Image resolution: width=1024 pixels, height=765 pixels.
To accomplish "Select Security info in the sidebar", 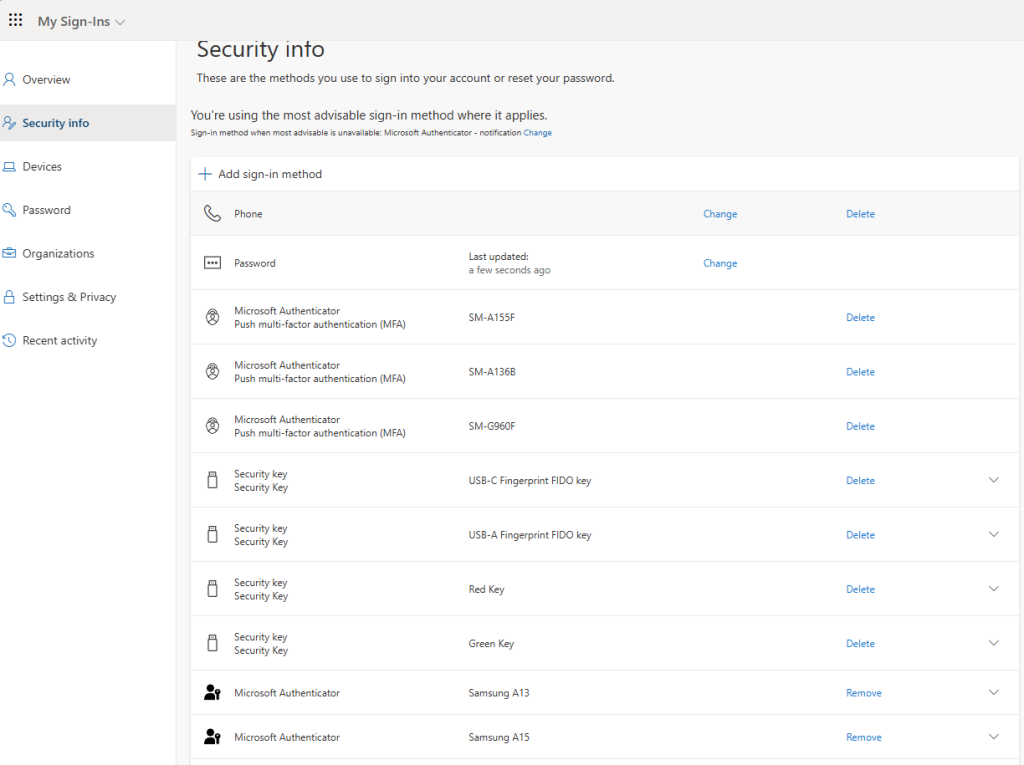I will [x=88, y=123].
